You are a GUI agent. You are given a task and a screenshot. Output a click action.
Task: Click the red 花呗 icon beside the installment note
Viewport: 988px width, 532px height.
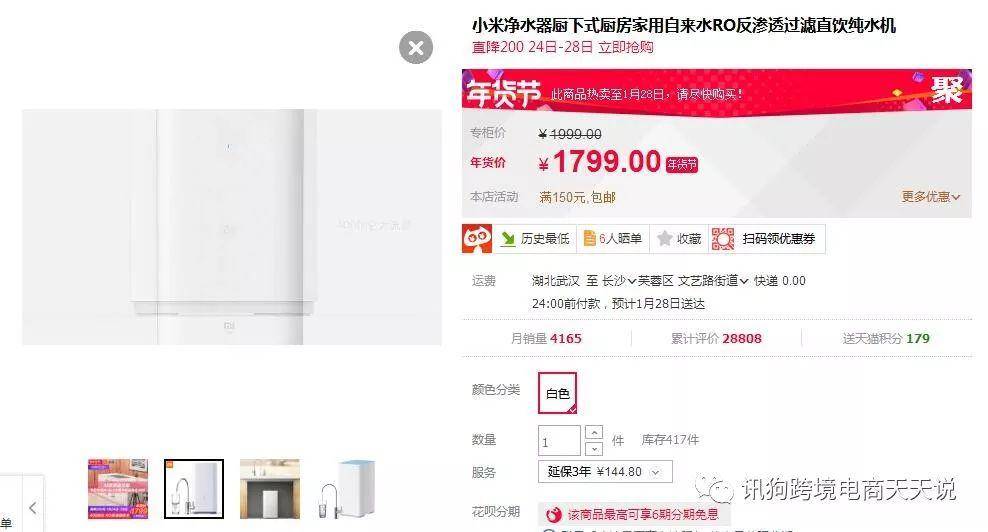click(553, 515)
